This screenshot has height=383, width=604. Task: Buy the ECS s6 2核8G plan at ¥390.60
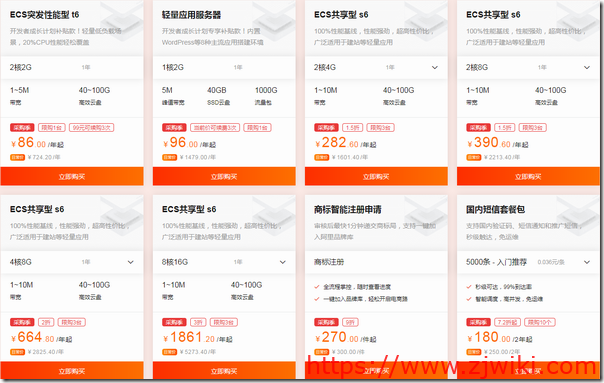pos(528,176)
